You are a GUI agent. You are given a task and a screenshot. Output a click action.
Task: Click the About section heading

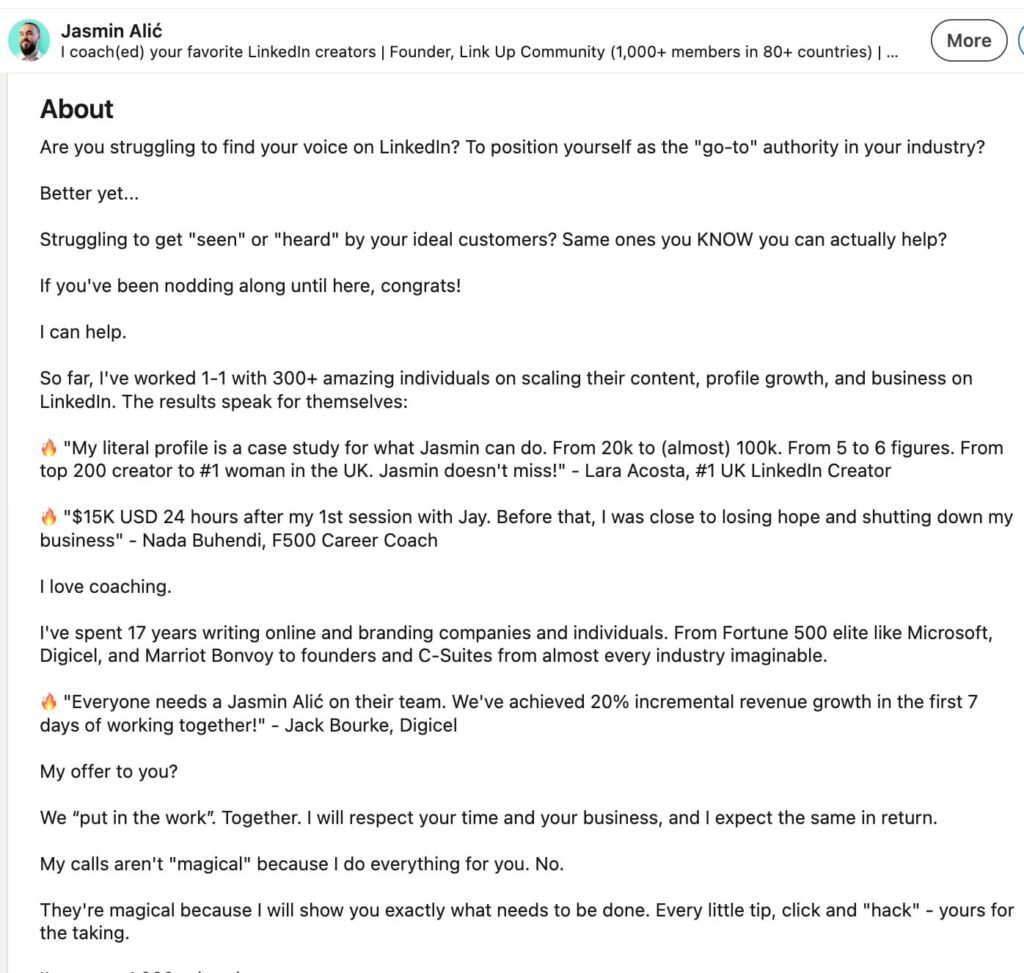coord(76,109)
